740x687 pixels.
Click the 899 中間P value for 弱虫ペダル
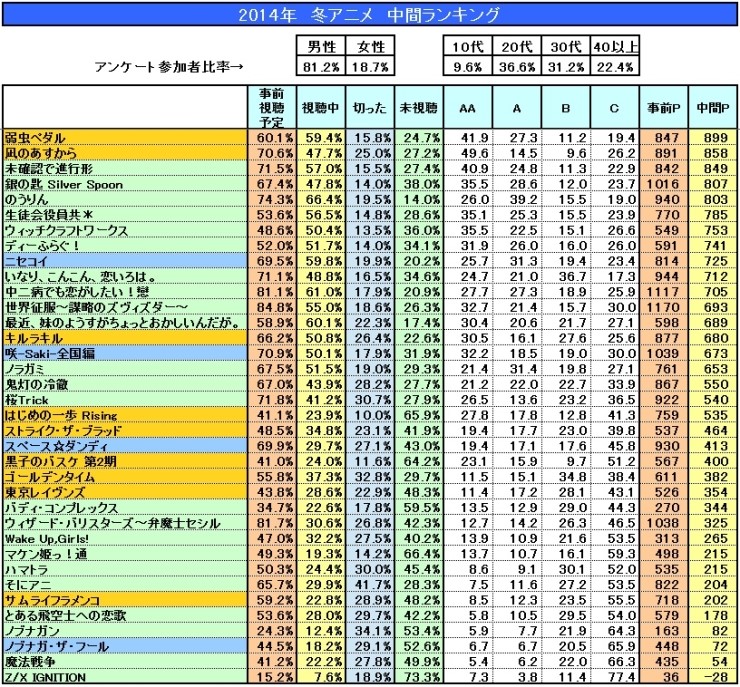[713, 137]
